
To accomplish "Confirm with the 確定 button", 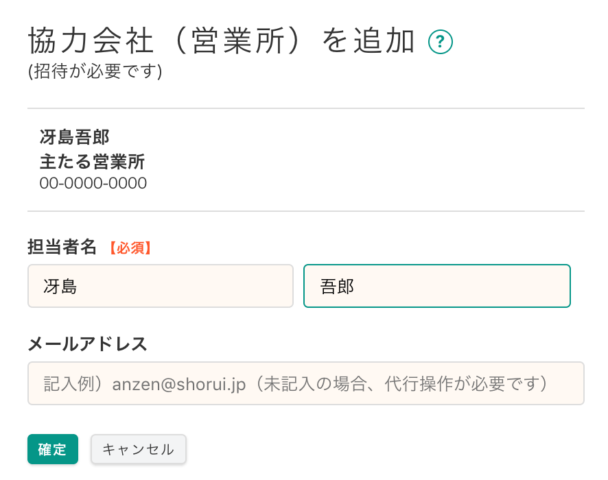I will (x=53, y=449).
